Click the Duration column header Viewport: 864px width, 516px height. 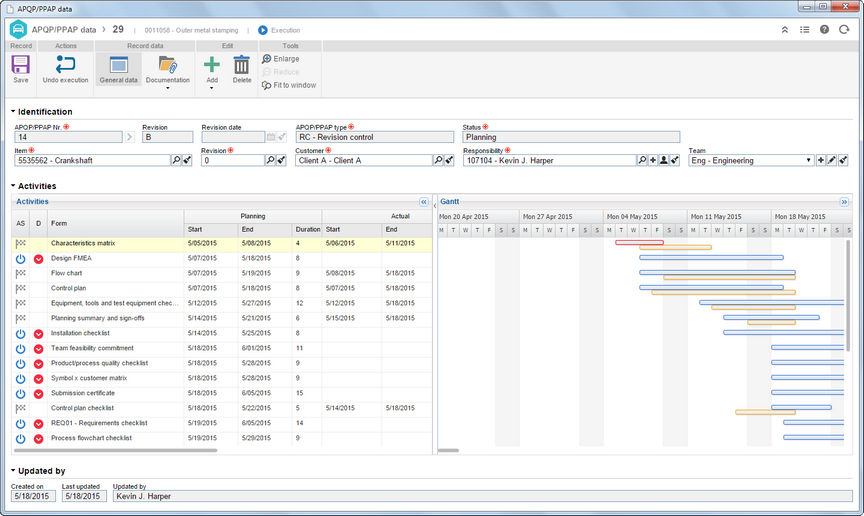pyautogui.click(x=307, y=229)
